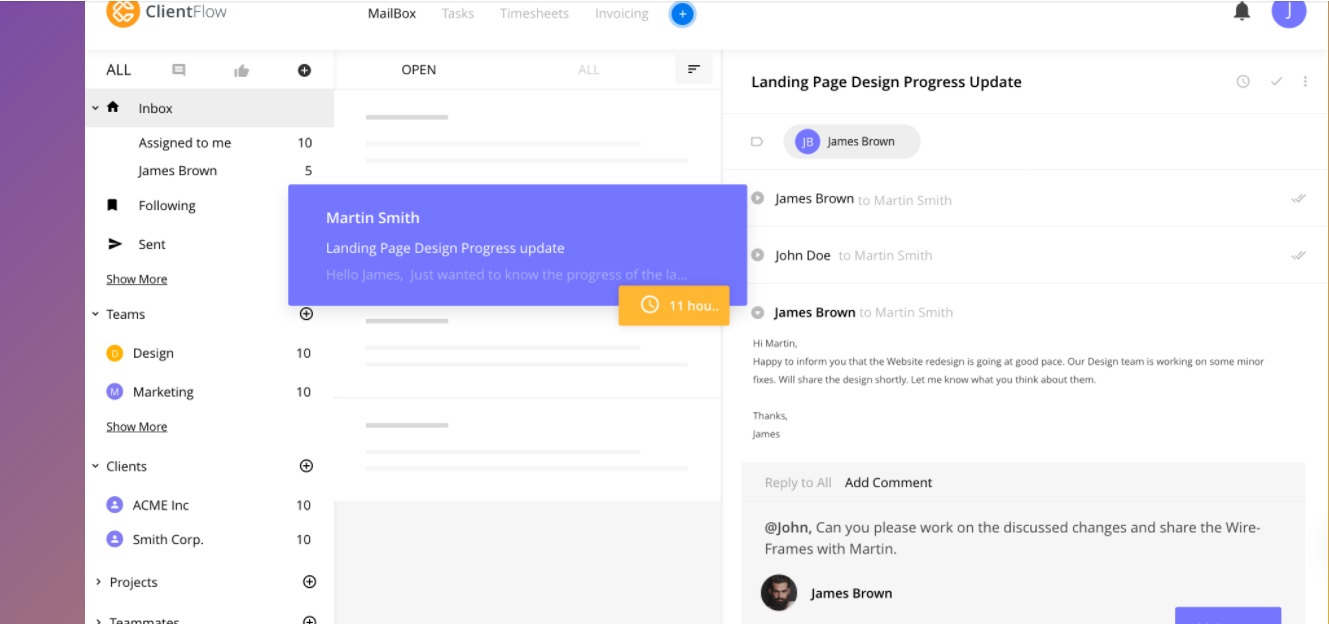Click the ACME Inc client icon
Viewport: 1329px width, 624px height.
(x=114, y=505)
